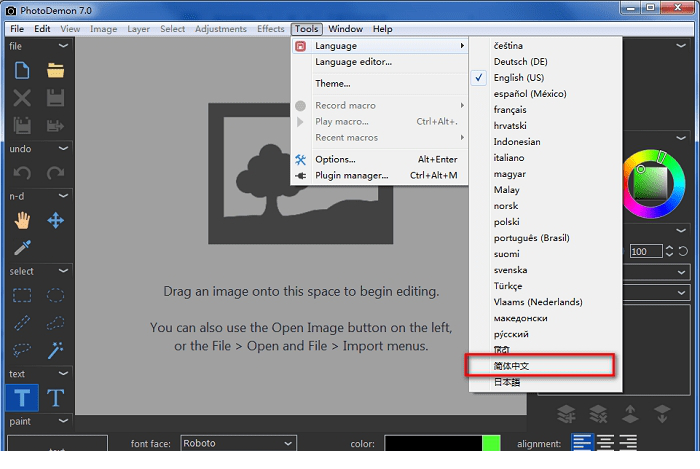700x469 pixels.
Task: Collapse the paint toolbox section
Action: pyautogui.click(x=63, y=421)
